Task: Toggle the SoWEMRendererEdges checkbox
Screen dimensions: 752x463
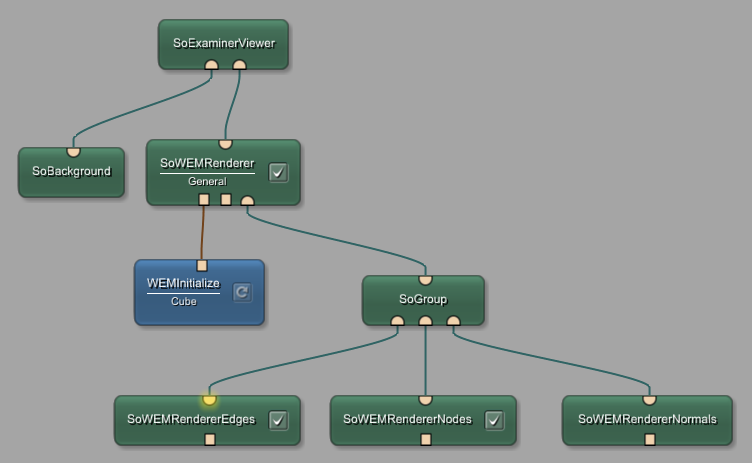Action: (279, 420)
